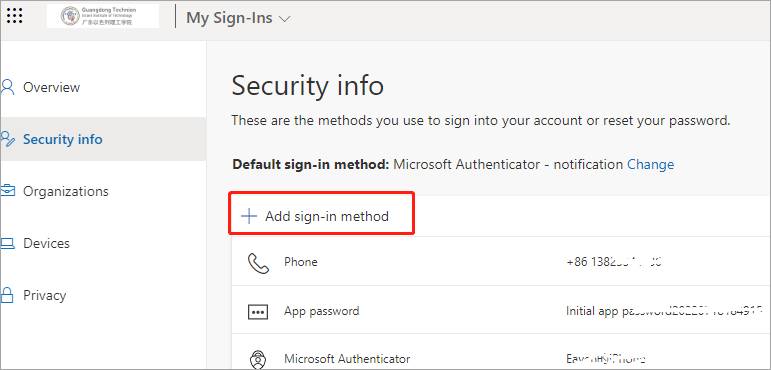The width and height of the screenshot is (771, 370).
Task: Click the Security info key icon
Action: 8,139
